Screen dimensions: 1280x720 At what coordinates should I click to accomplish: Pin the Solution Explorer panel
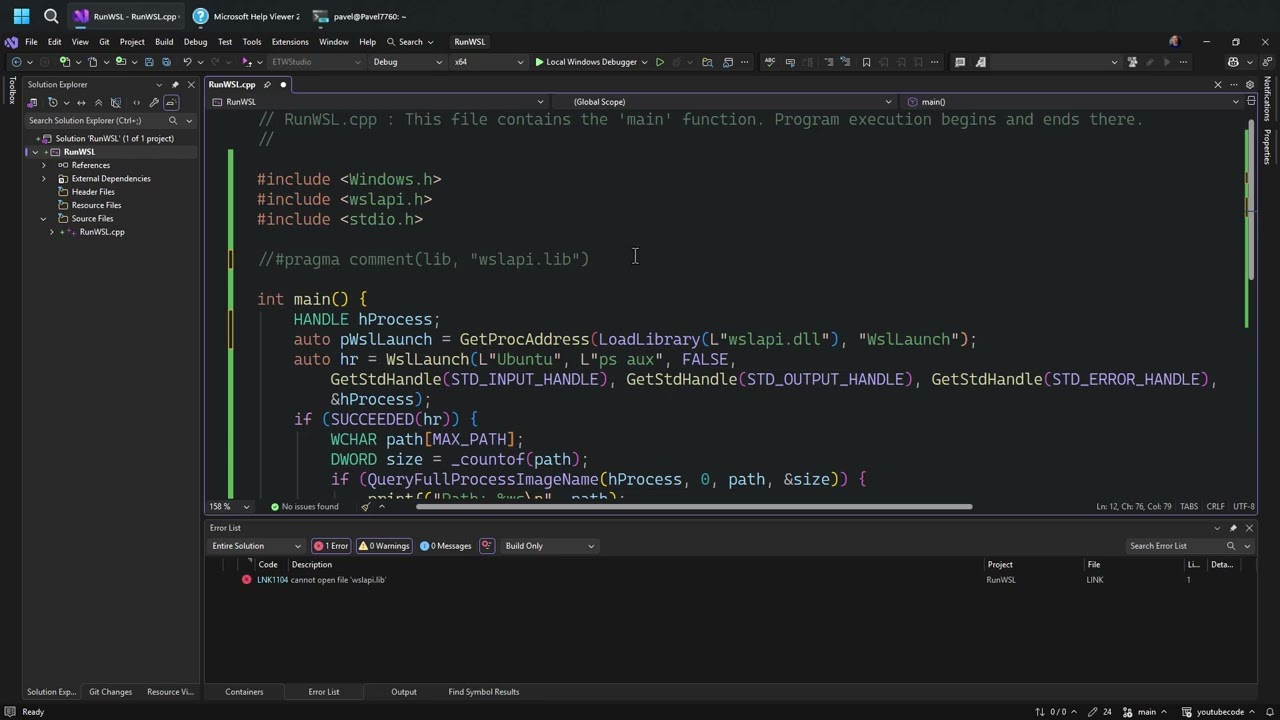pos(175,84)
